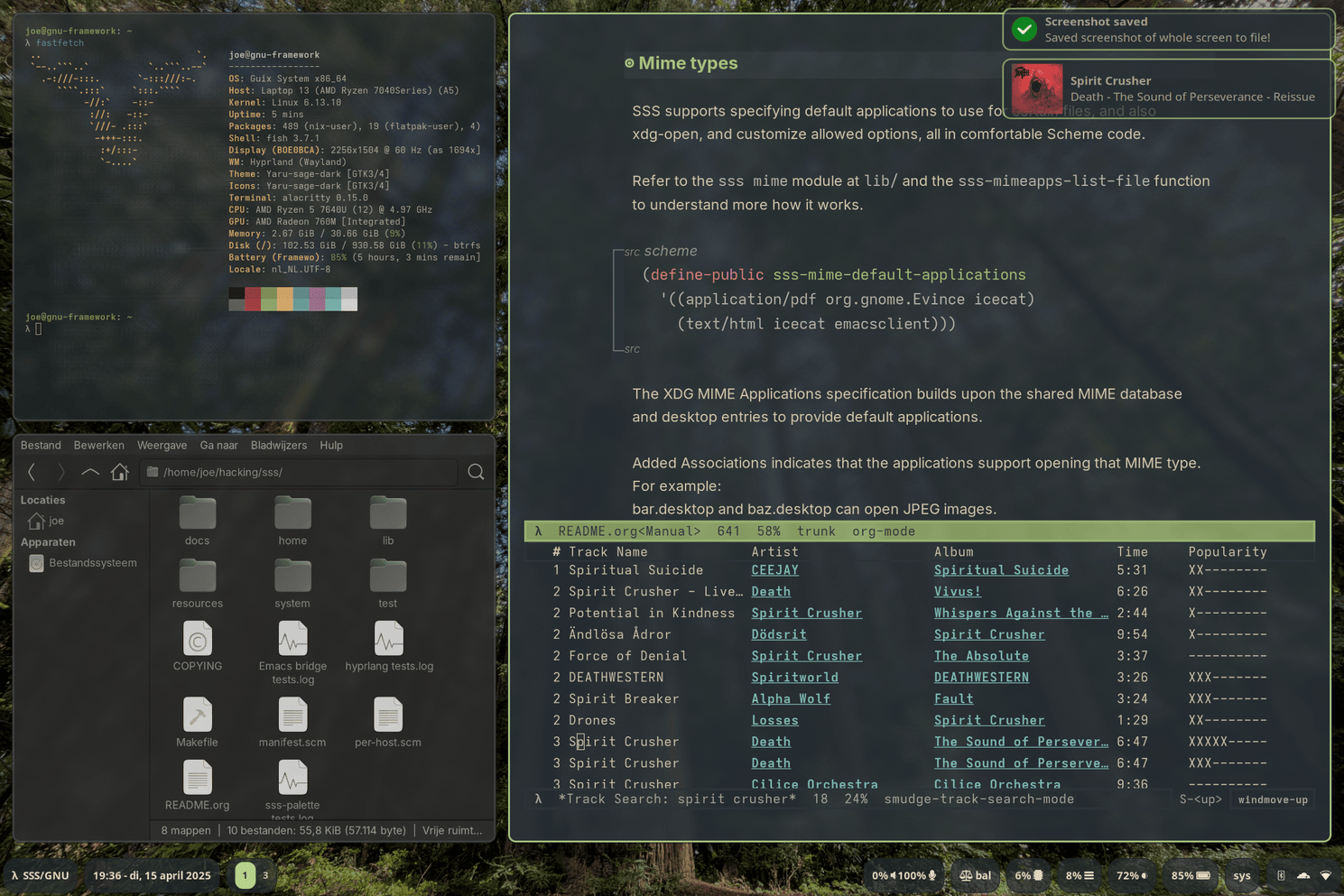Go back using the file manager back arrow
Screen dimensions: 1344x896
coord(32,472)
